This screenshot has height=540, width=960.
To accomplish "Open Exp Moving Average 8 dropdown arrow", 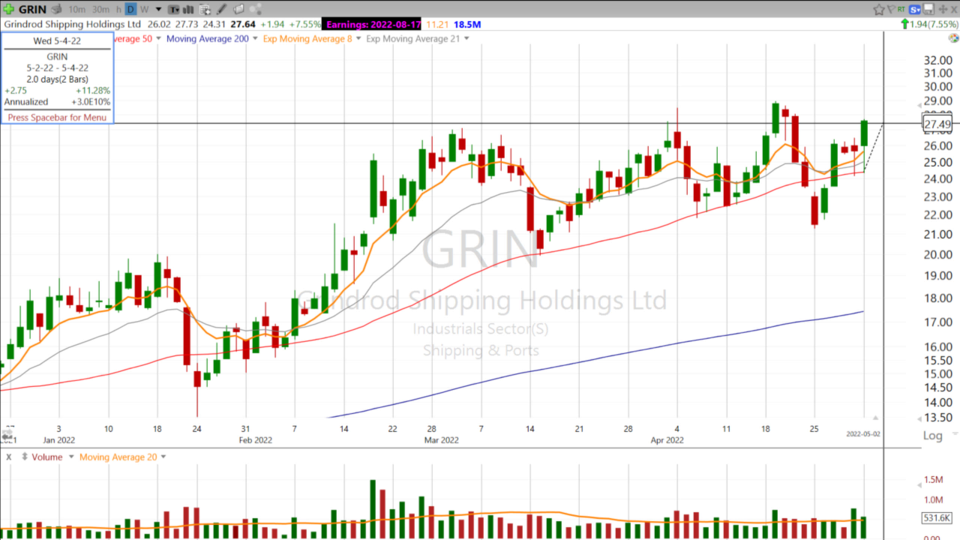I will click(359, 39).
